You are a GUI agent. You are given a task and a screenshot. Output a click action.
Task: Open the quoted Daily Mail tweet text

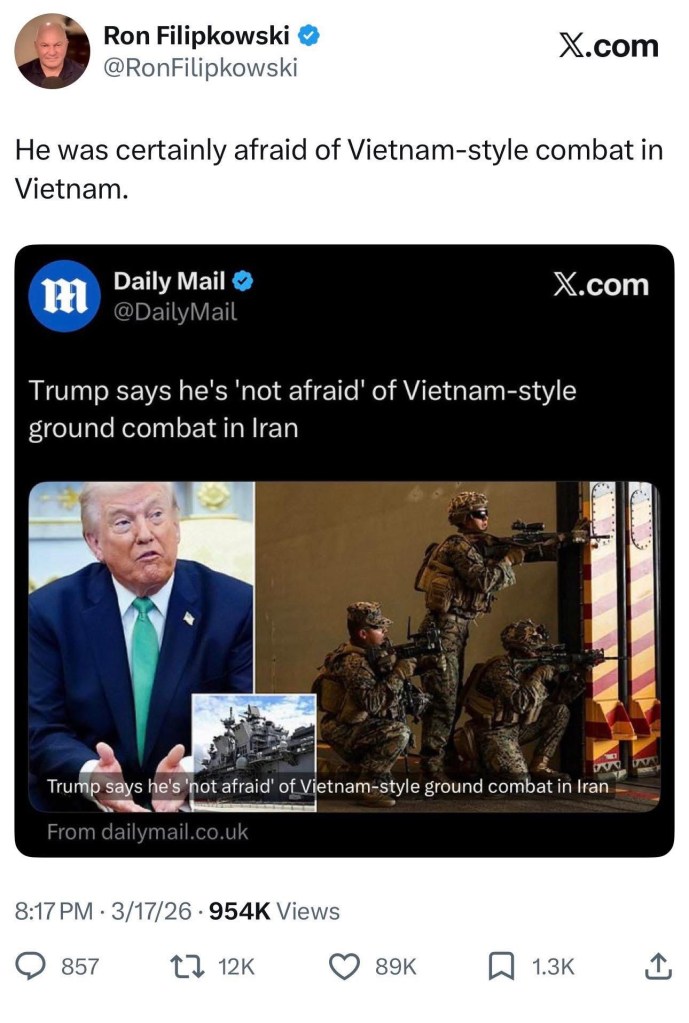click(x=302, y=409)
